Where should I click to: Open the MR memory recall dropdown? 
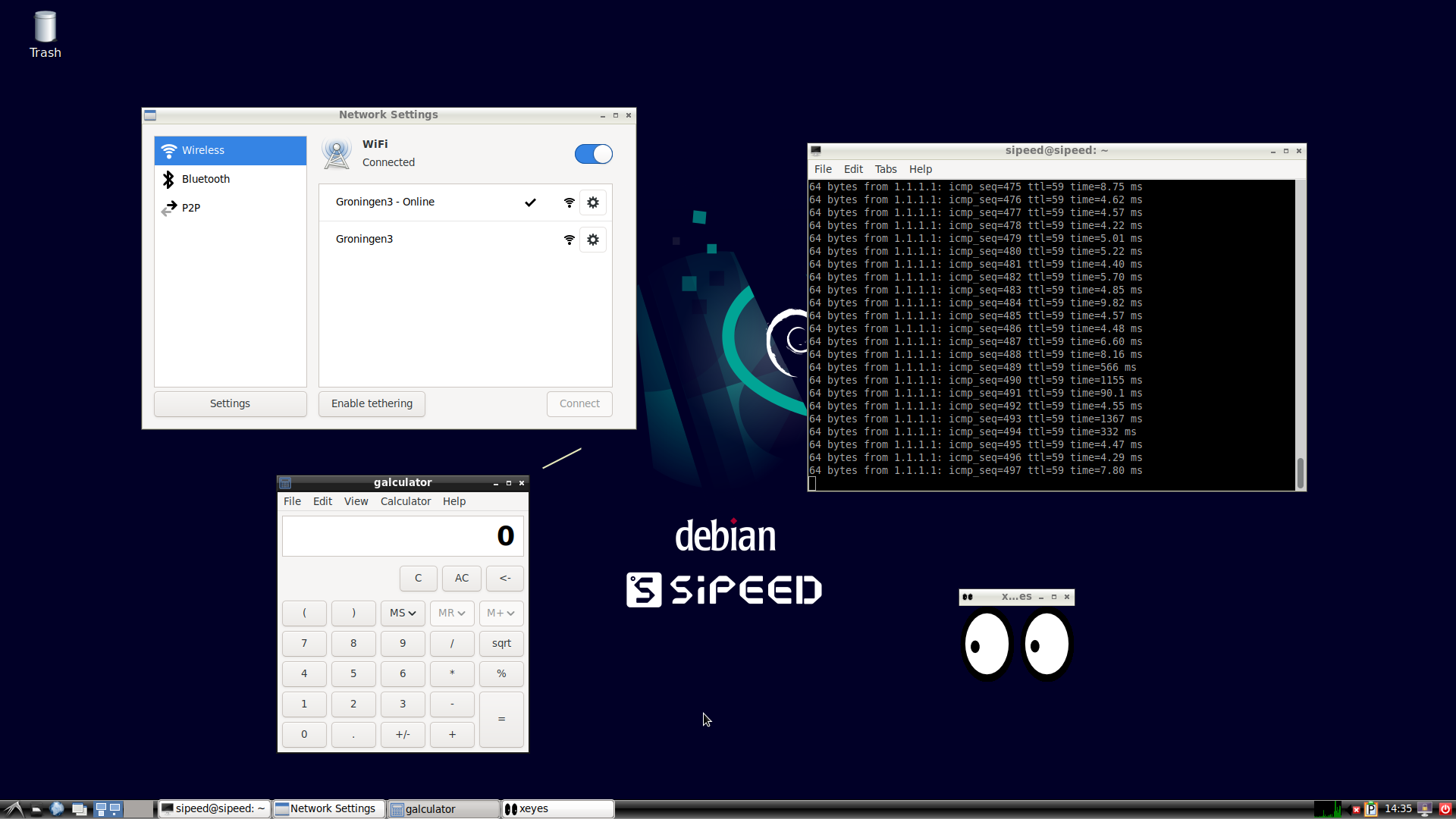(x=452, y=613)
